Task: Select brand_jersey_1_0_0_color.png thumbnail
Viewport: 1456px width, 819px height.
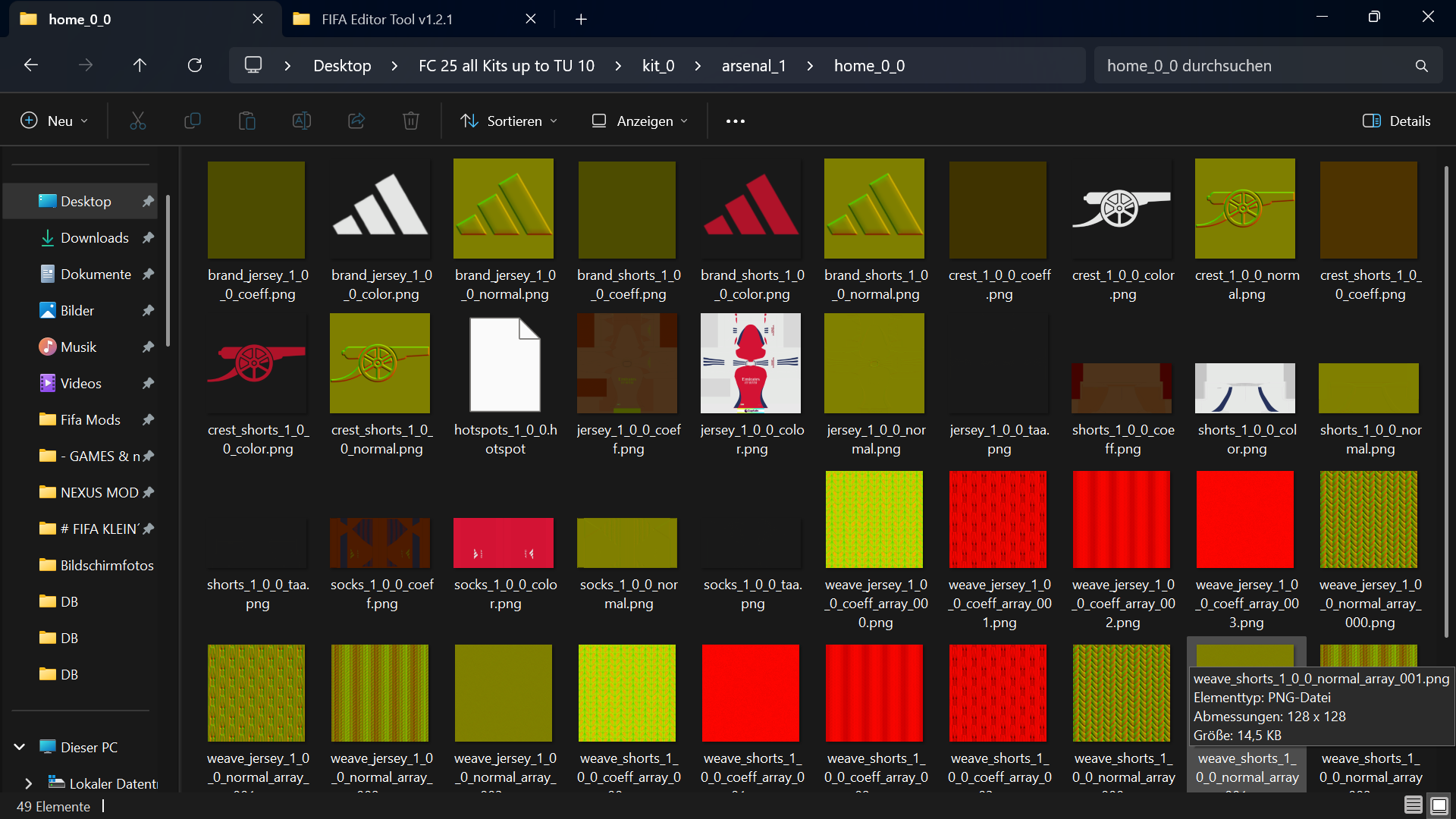Action: pyautogui.click(x=380, y=209)
